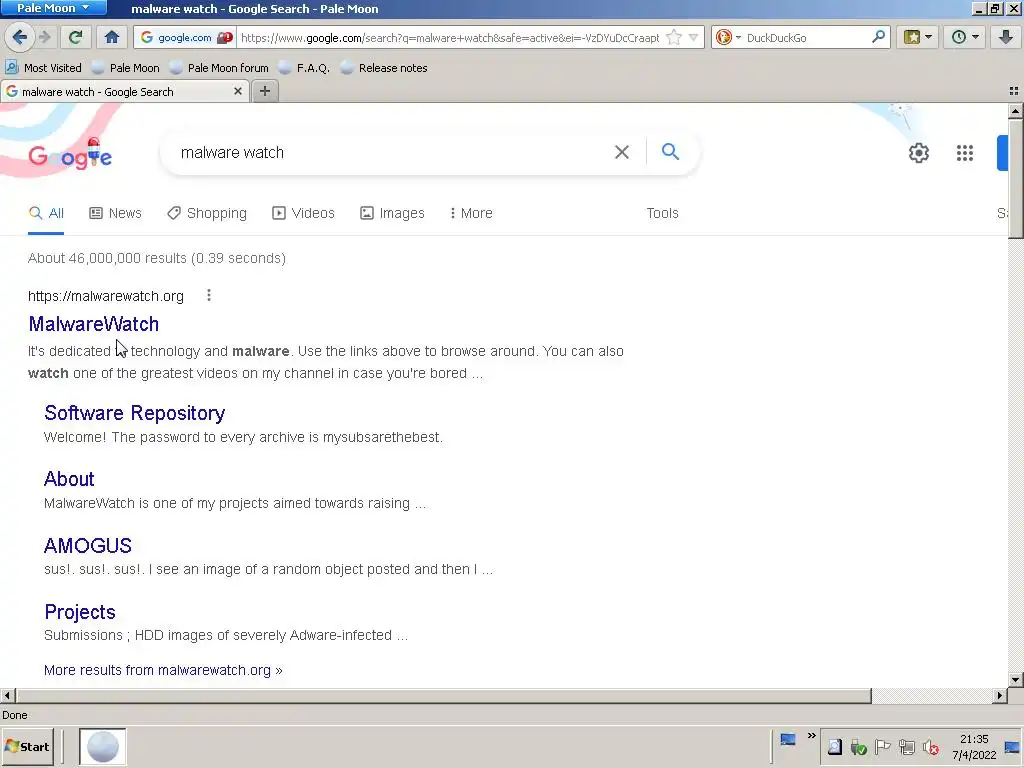Open More results from malwarewatch.org
The height and width of the screenshot is (768, 1024).
point(163,670)
